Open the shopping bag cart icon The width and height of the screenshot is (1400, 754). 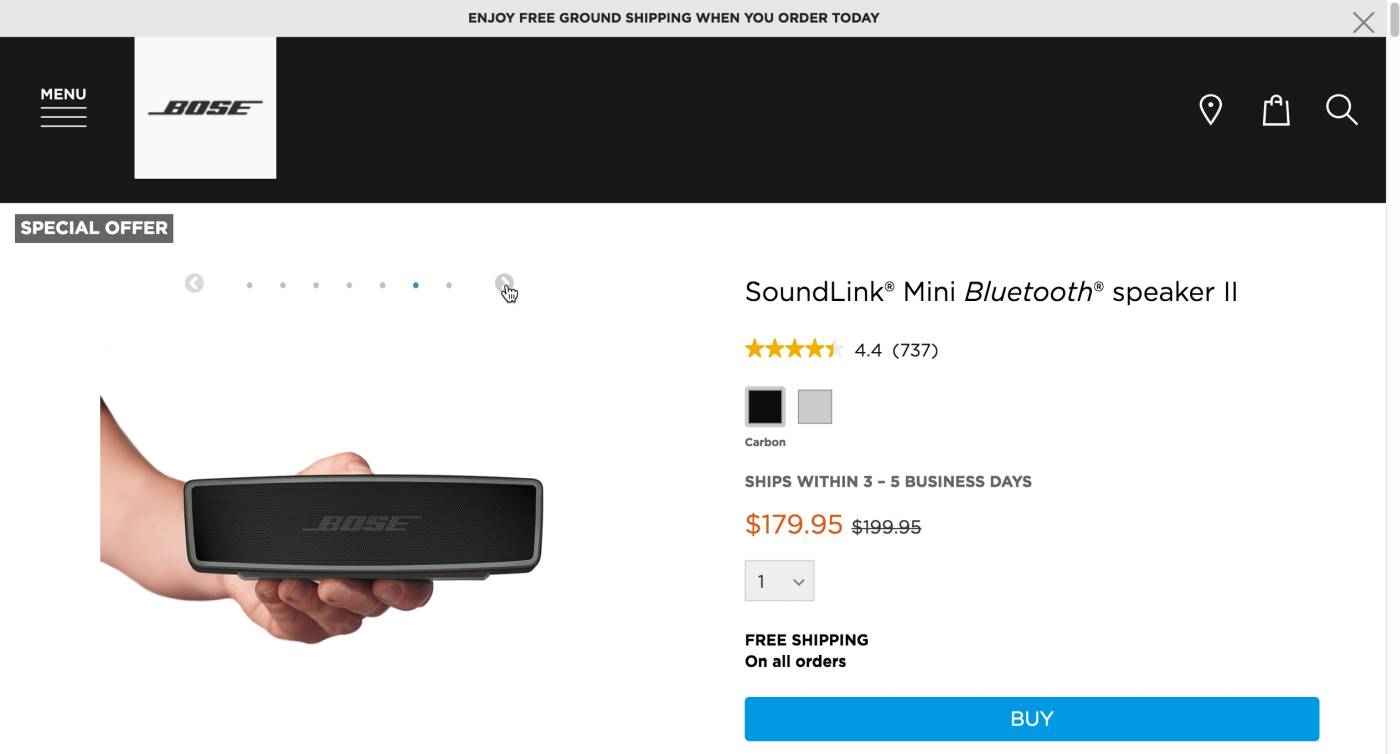[1275, 109]
